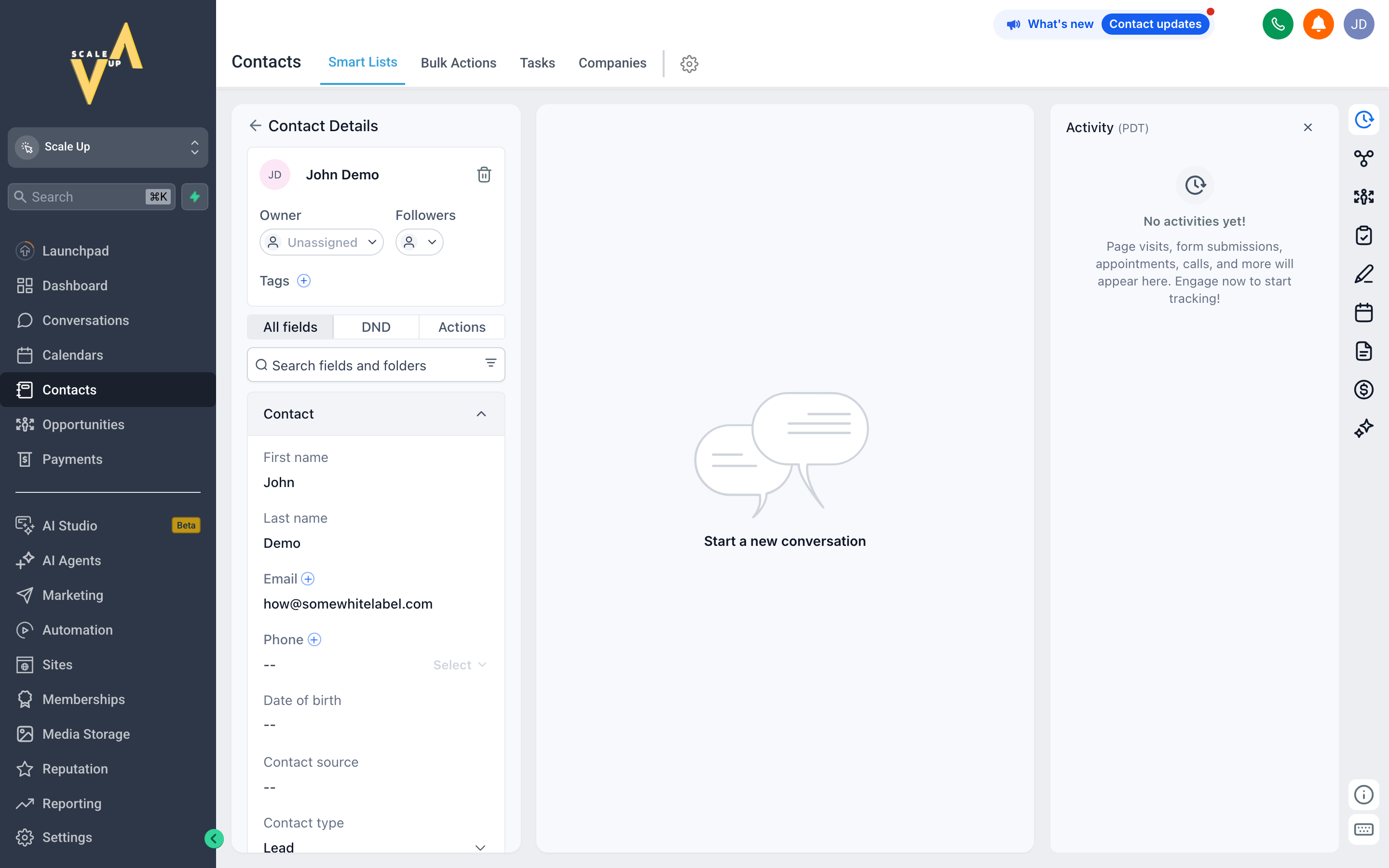The image size is (1389, 868).
Task: Open the JD user avatar menu
Action: pyautogui.click(x=1359, y=24)
